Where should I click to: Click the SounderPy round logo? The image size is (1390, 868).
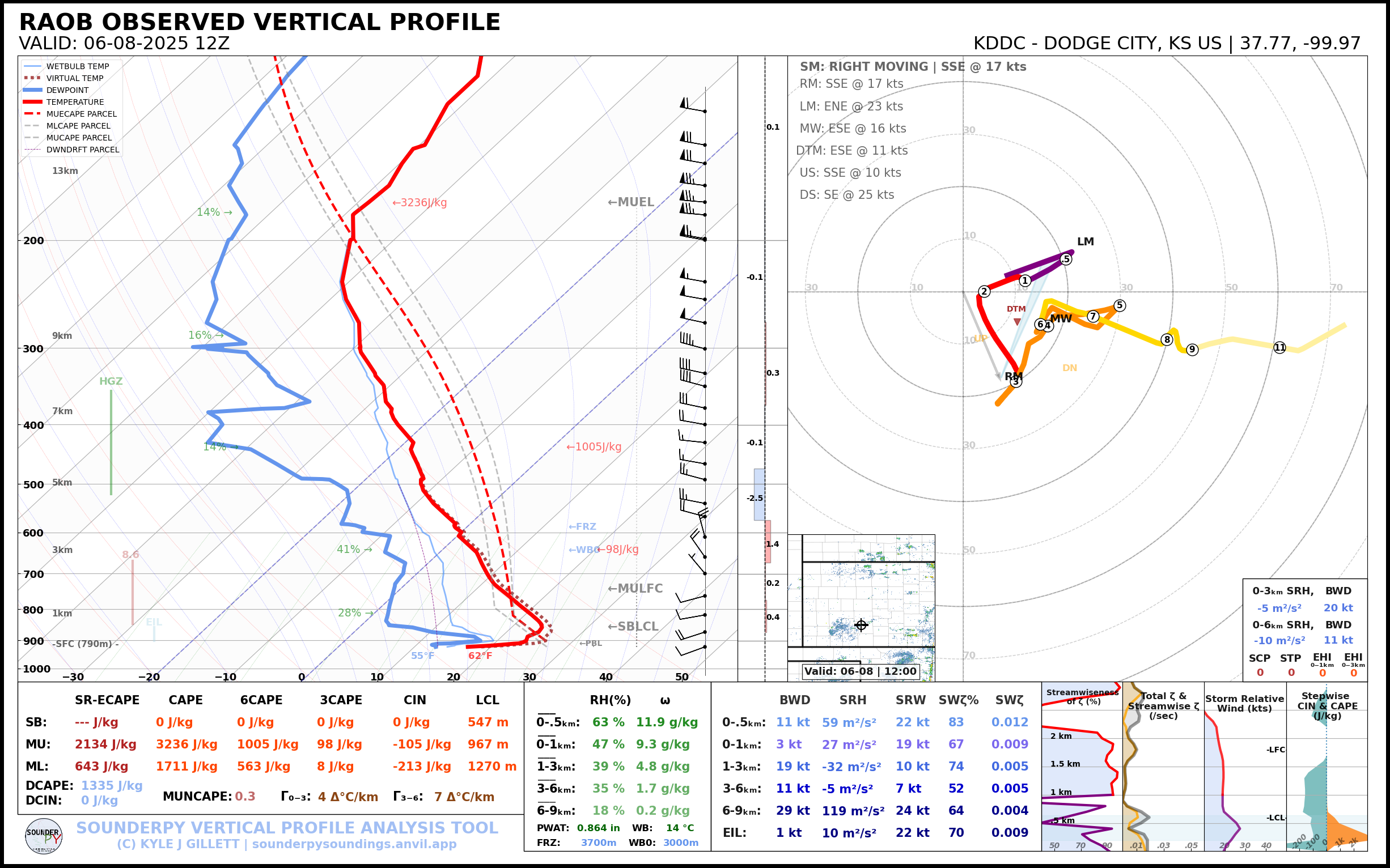click(x=44, y=836)
